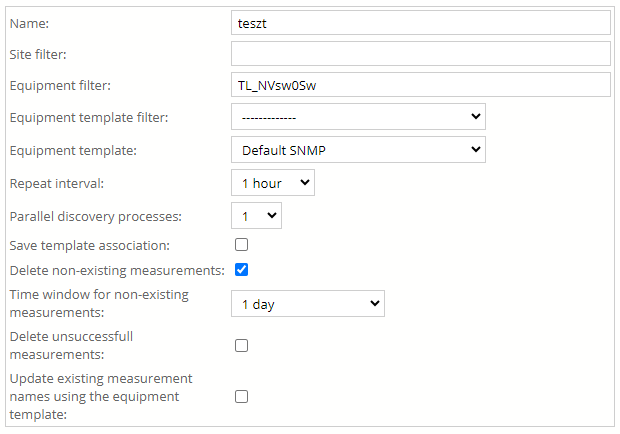Tick the Delete unsuccessfull measurements checkbox
The width and height of the screenshot is (620, 434).
[241, 345]
